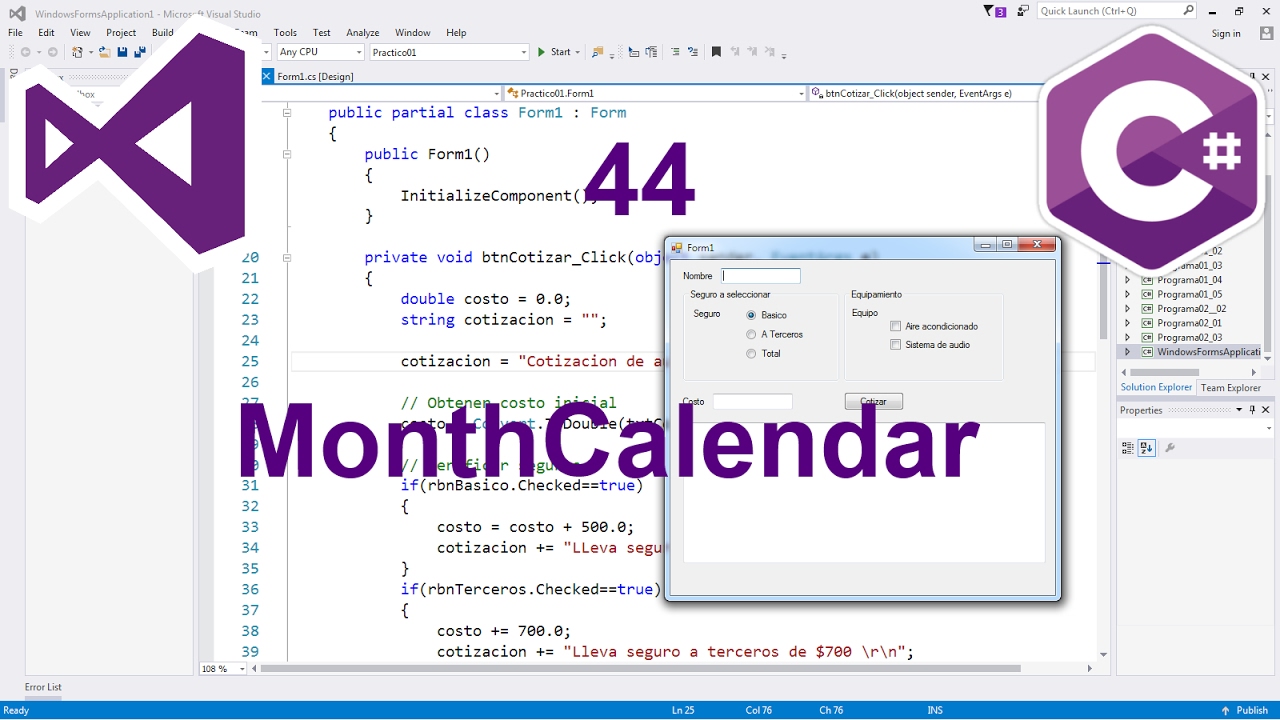Screen dimensions: 1280x720
Task: Click the Save All icon
Action: (x=140, y=52)
